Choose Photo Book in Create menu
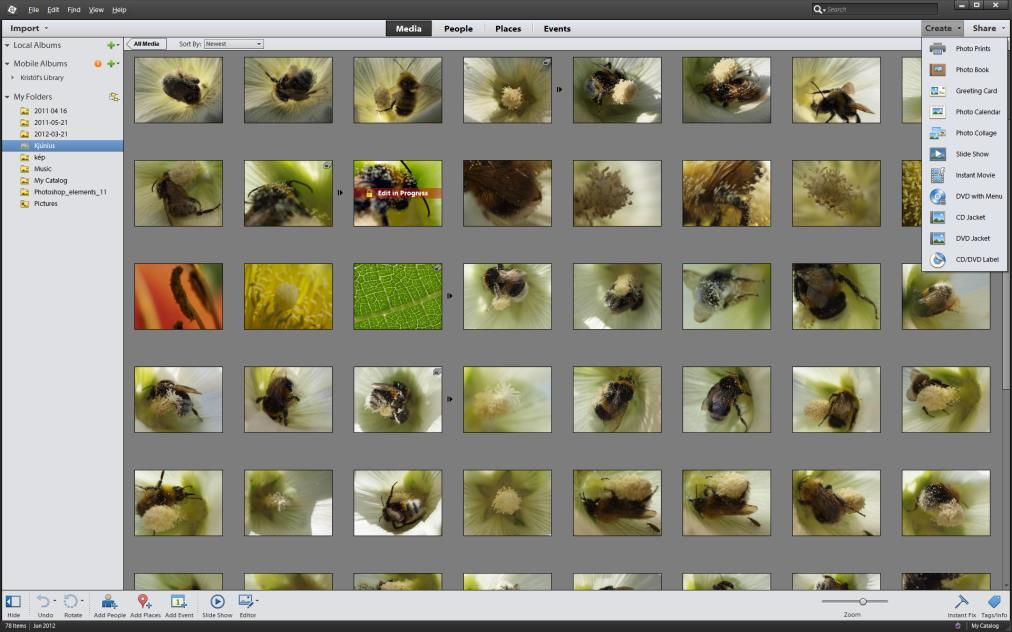 [x=964, y=70]
